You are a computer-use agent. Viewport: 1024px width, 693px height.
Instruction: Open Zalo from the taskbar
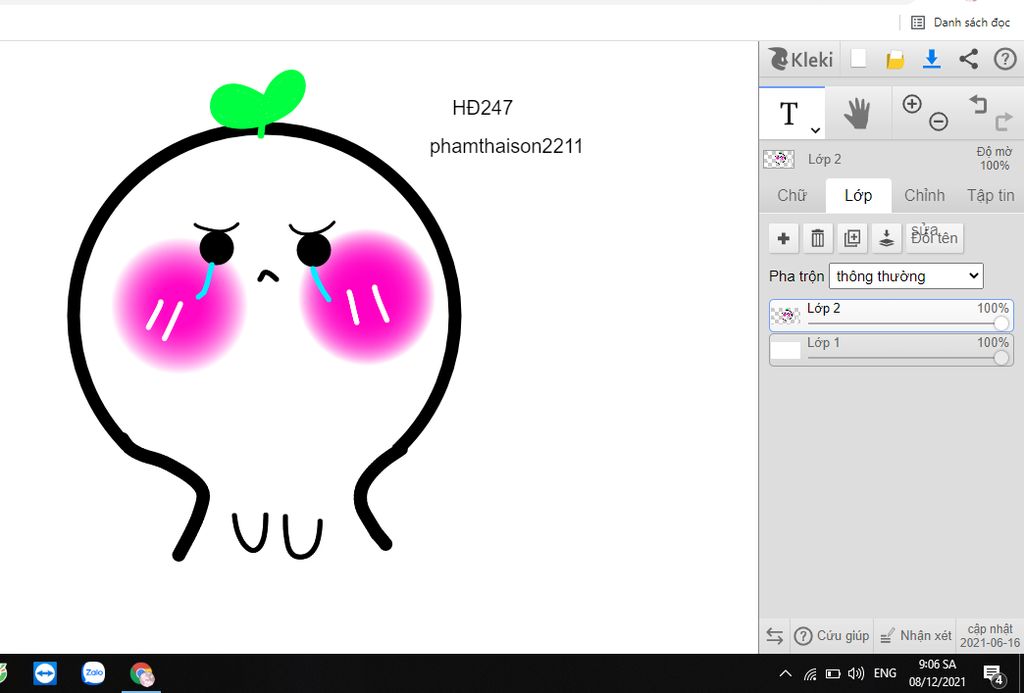coord(93,673)
